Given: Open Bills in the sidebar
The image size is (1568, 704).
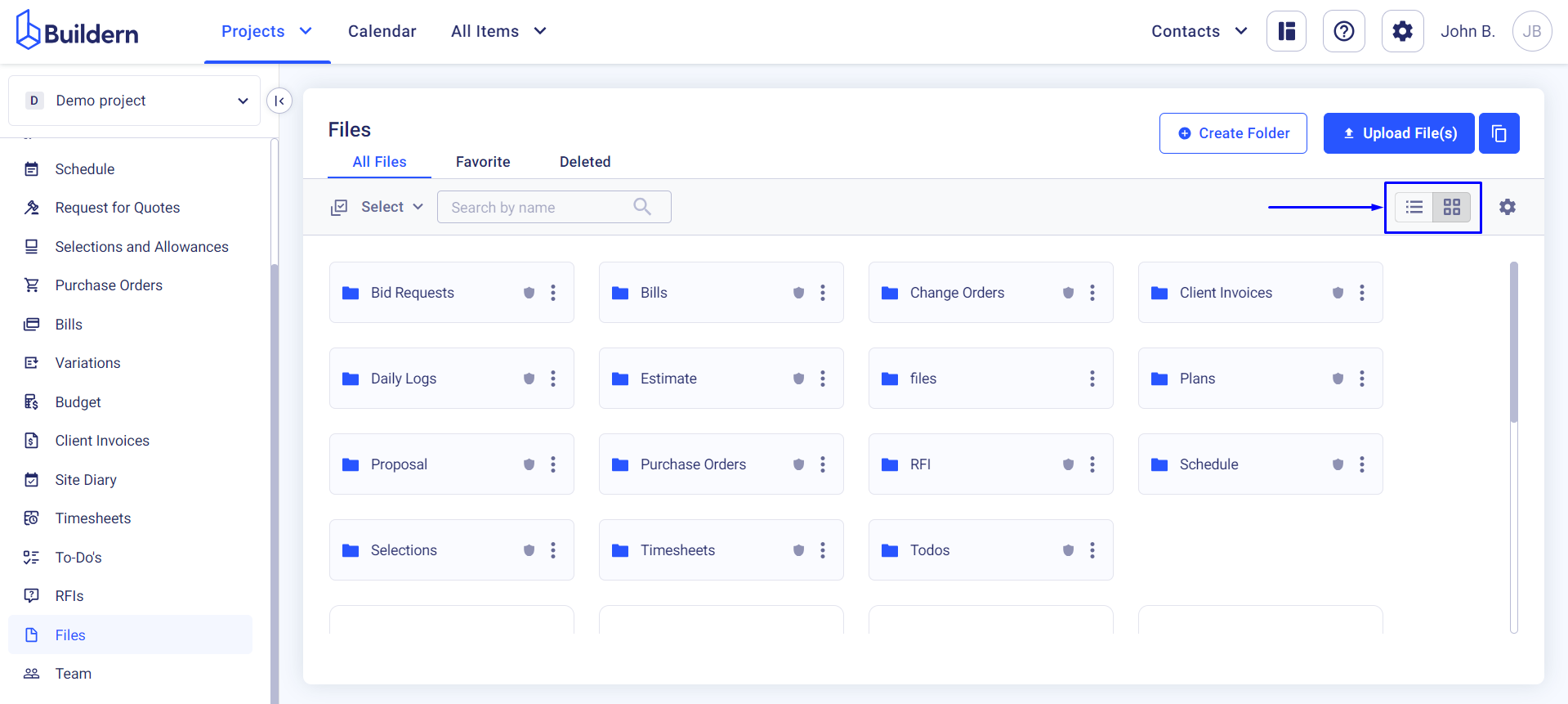Looking at the screenshot, I should pos(131,325).
